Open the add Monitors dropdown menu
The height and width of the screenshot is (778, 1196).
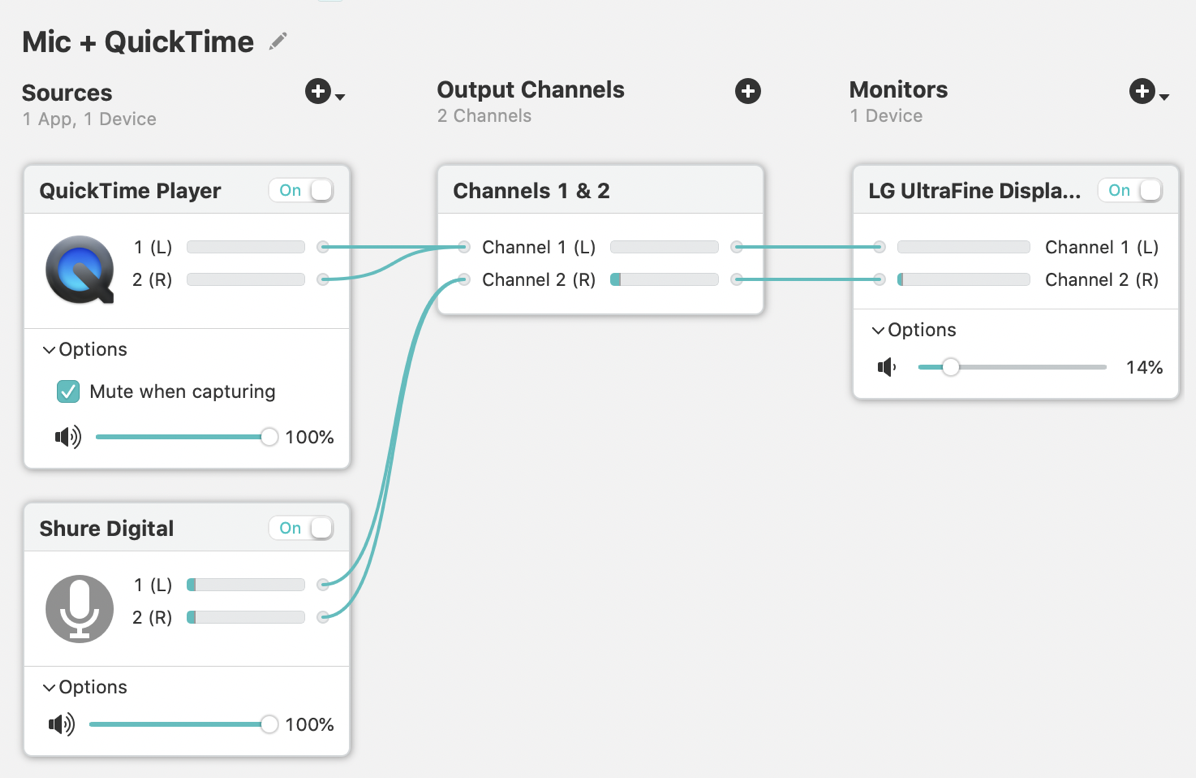[x=1148, y=92]
